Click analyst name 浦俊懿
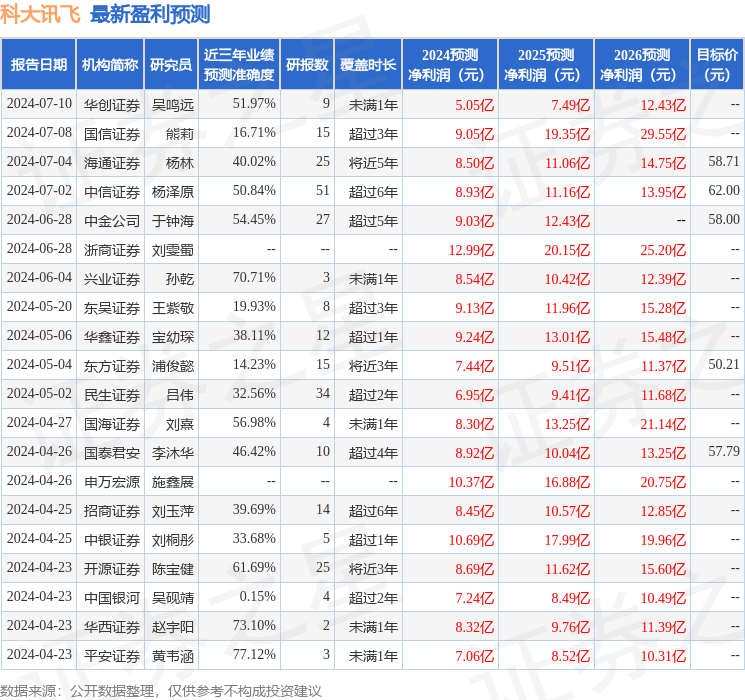Screen dimensions: 745x700 click(x=173, y=366)
